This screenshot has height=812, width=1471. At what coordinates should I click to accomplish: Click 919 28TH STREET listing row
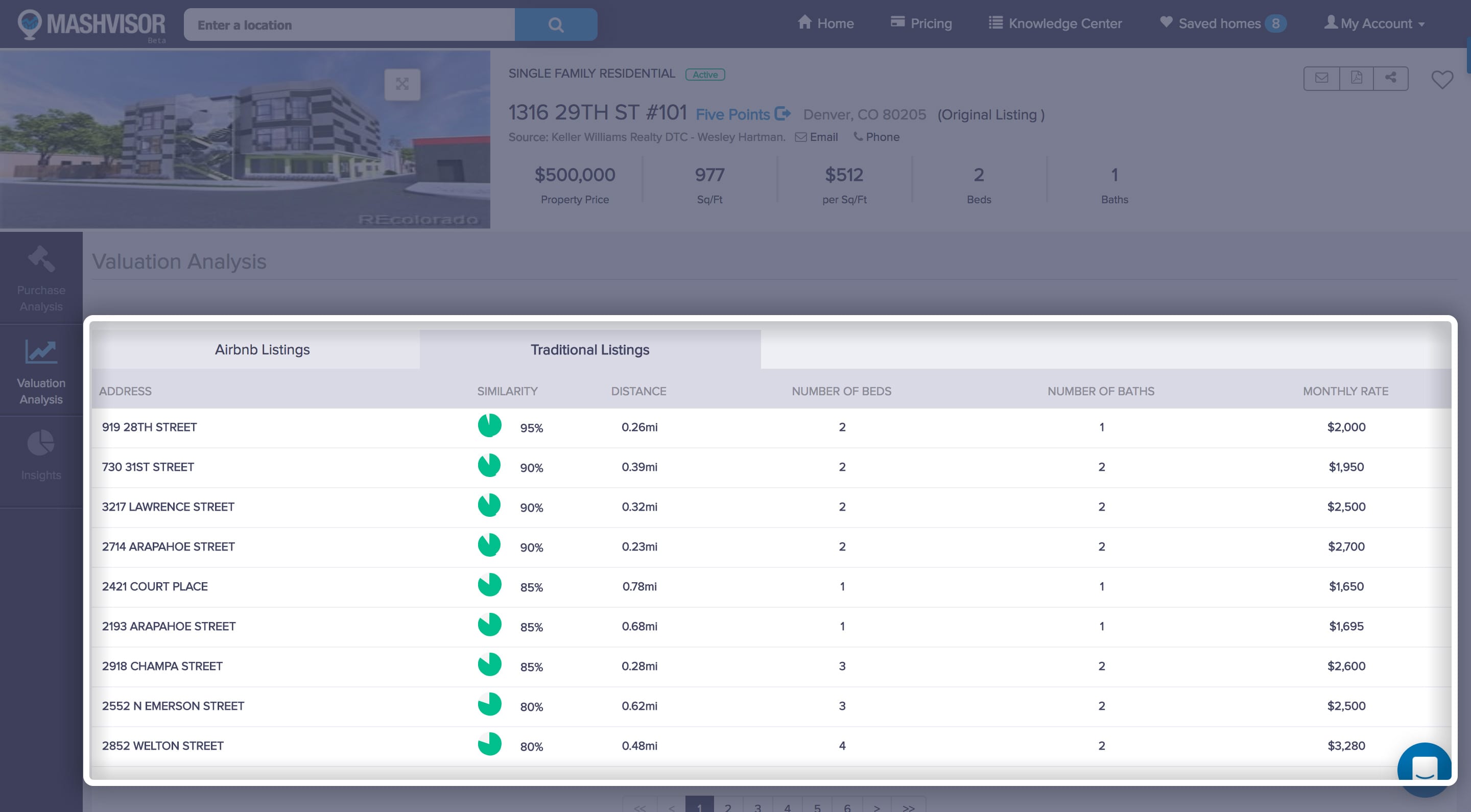(x=150, y=427)
